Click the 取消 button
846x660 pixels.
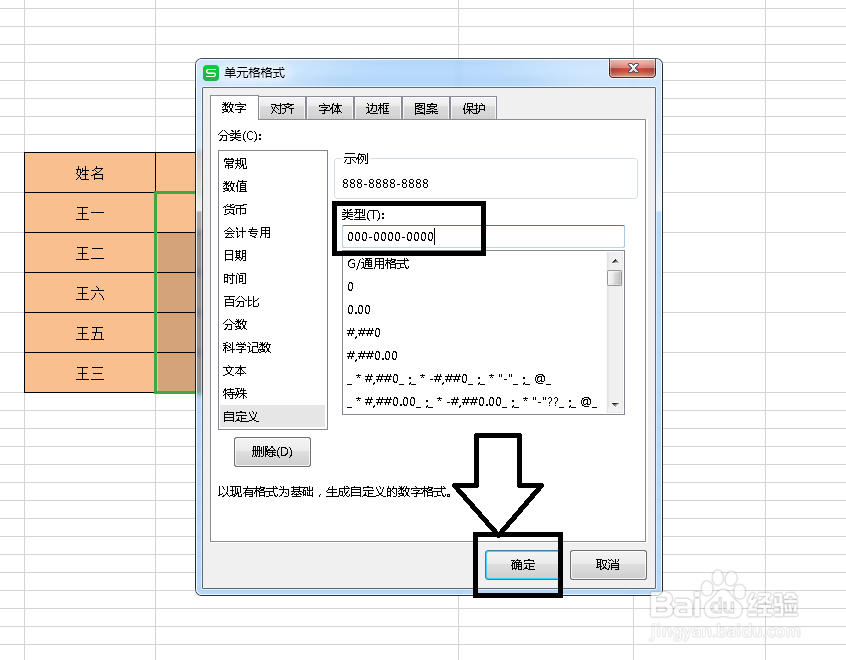pos(608,564)
